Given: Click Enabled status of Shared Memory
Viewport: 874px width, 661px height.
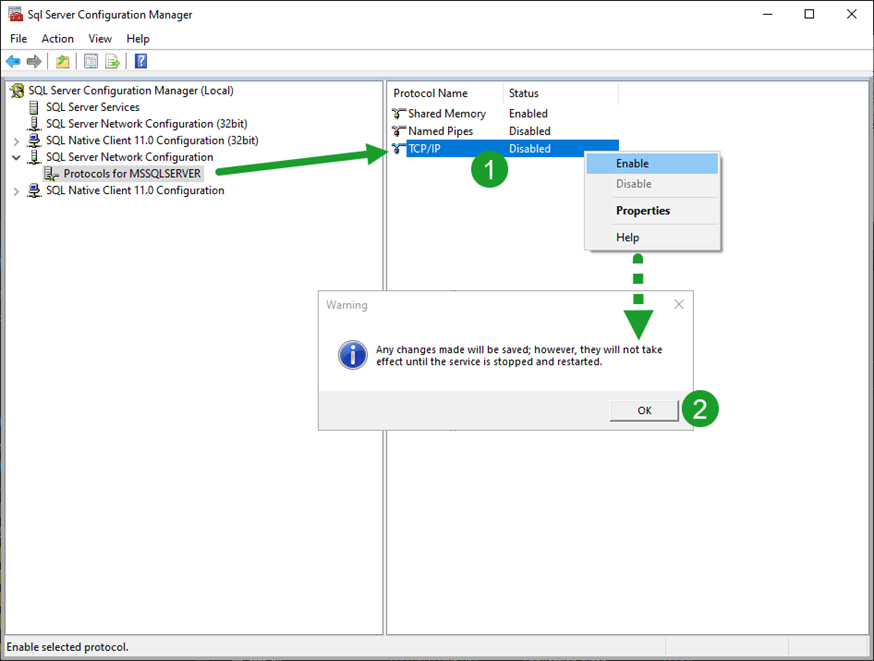Looking at the screenshot, I should pyautogui.click(x=528, y=114).
